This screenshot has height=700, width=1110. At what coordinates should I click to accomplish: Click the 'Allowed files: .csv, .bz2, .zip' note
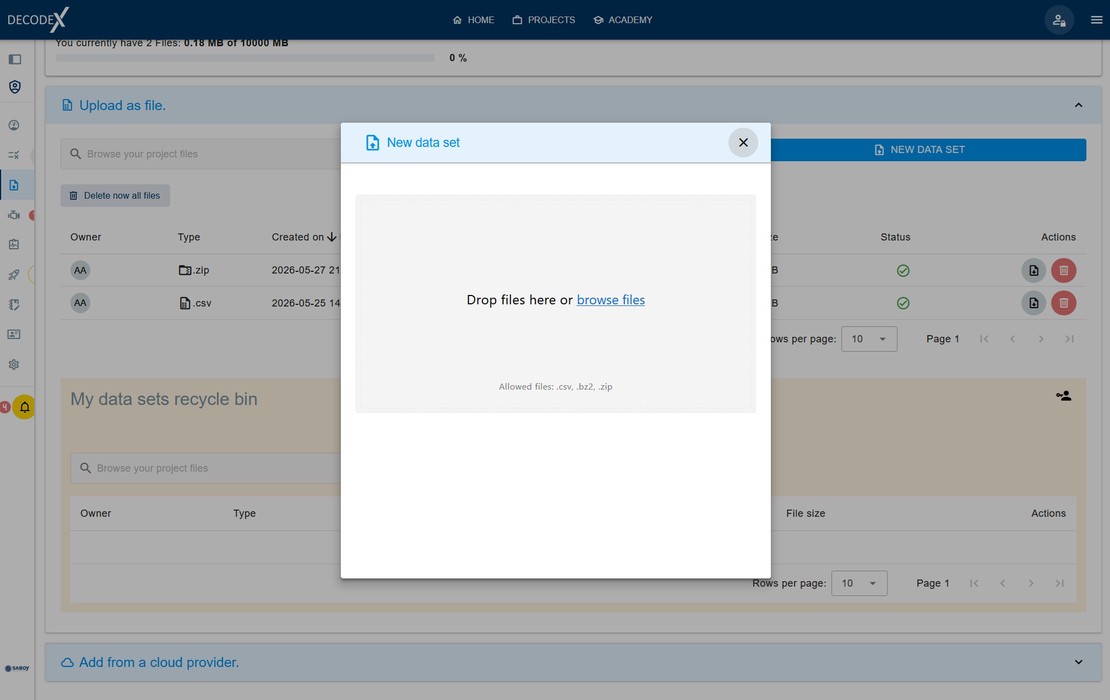coord(556,386)
